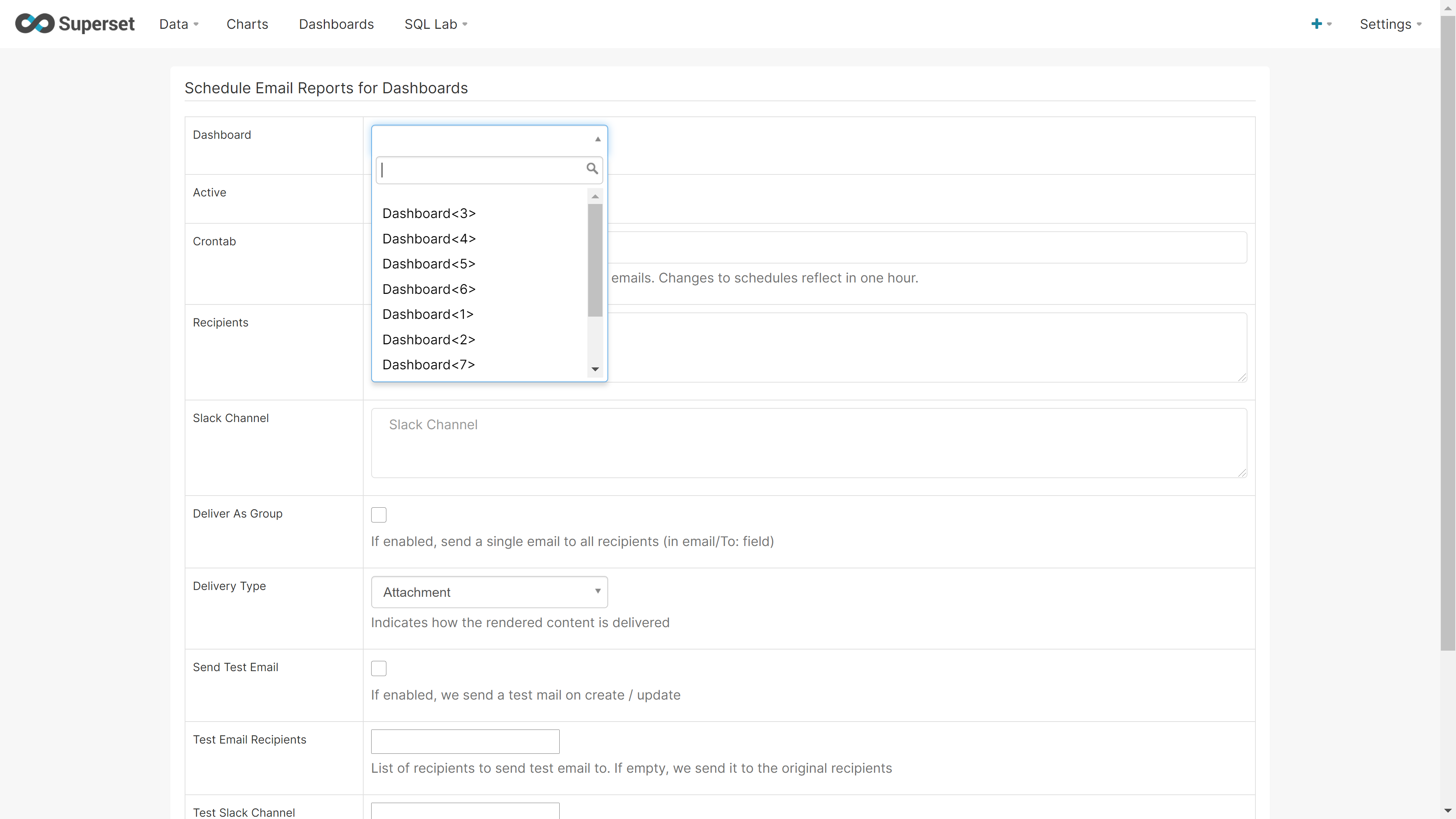Image resolution: width=1456 pixels, height=819 pixels.
Task: Click the Recipients textarea resize handle
Action: point(1242,377)
